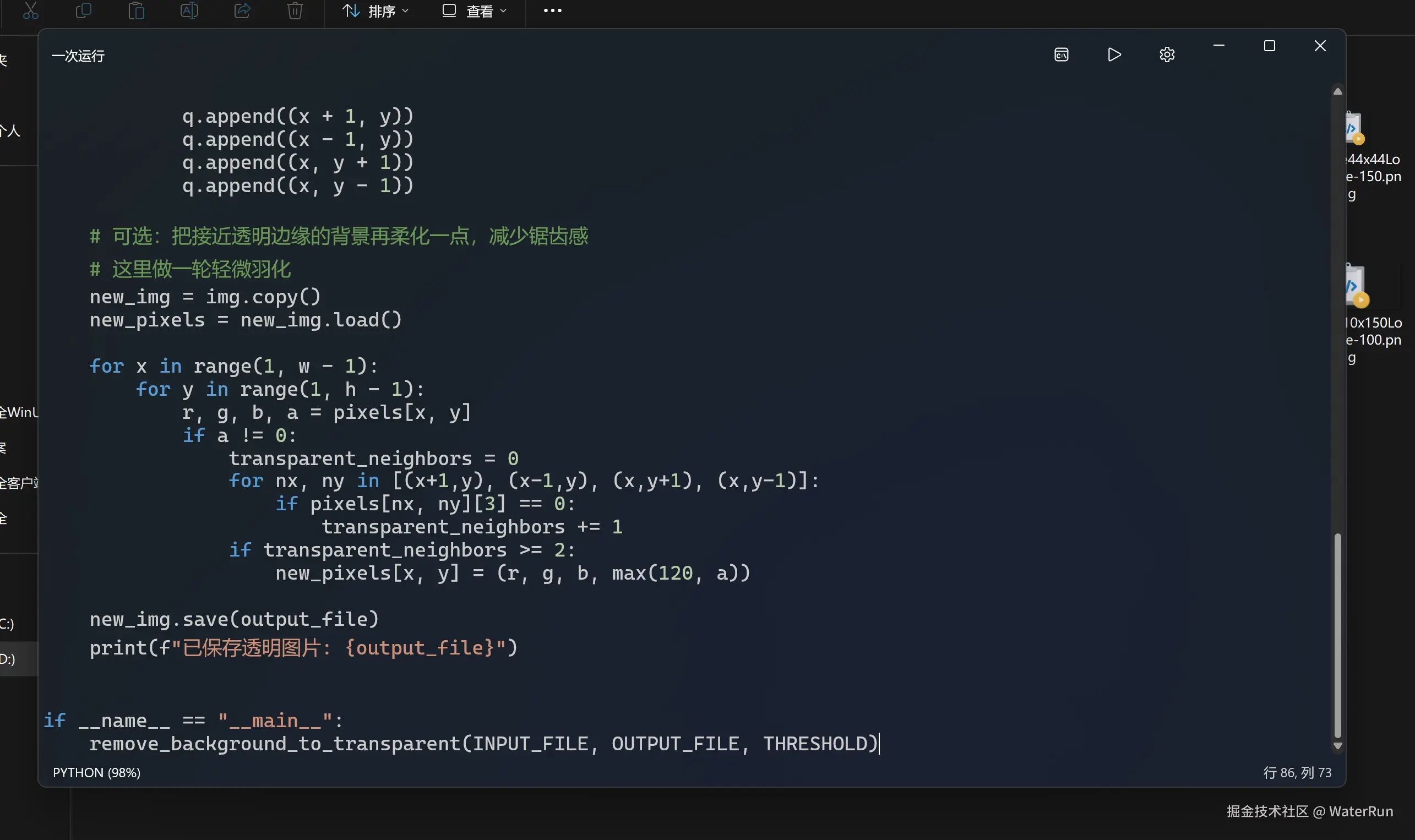Open the settings gear in the editor title bar
1415x840 pixels.
tap(1167, 54)
